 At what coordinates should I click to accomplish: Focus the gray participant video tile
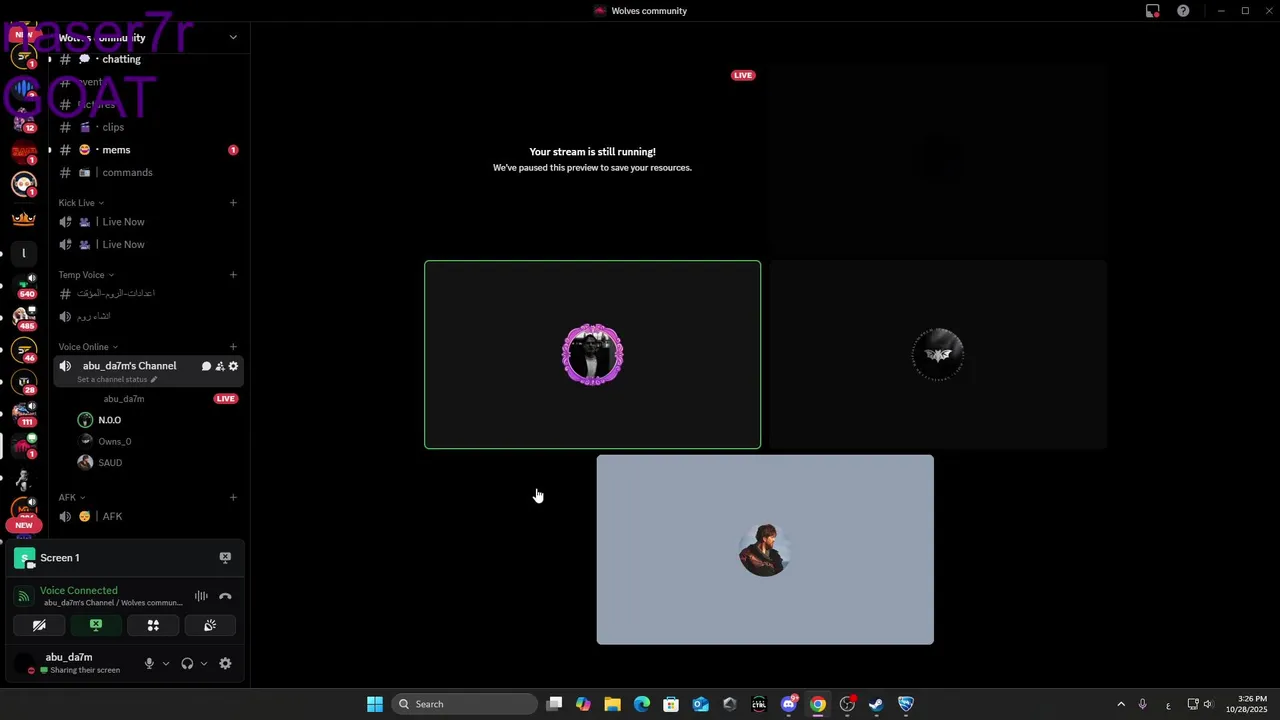(765, 549)
